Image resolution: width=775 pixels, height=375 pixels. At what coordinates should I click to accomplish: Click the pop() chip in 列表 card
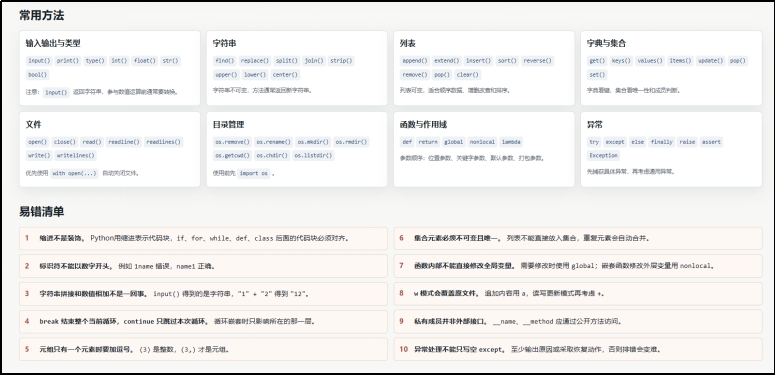click(442, 75)
